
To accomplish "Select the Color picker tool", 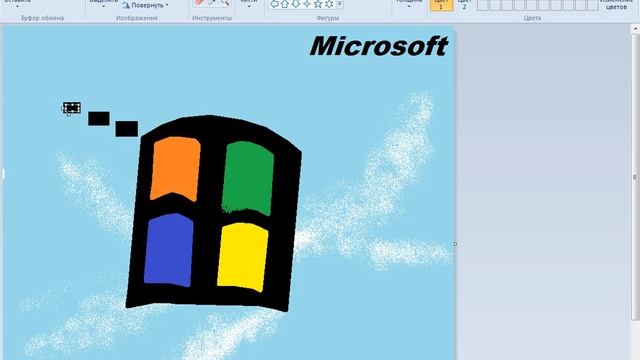I will (212, 2).
